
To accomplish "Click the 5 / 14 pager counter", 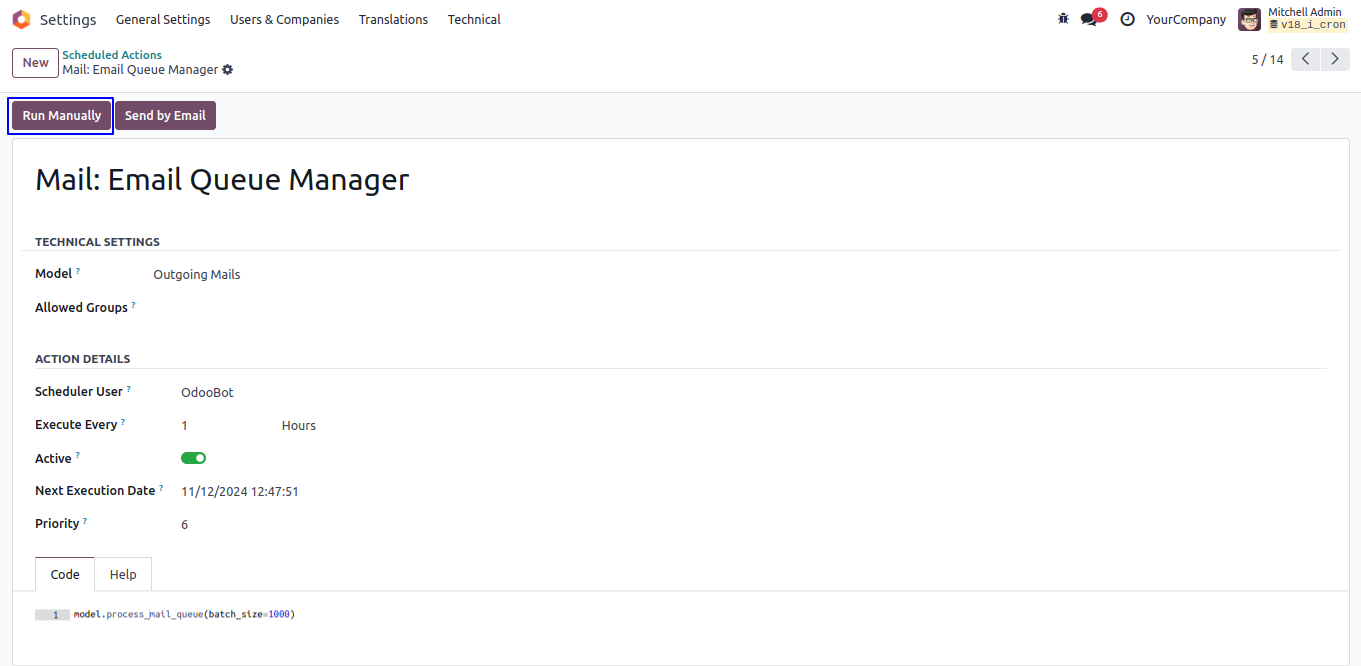I will [x=1267, y=59].
